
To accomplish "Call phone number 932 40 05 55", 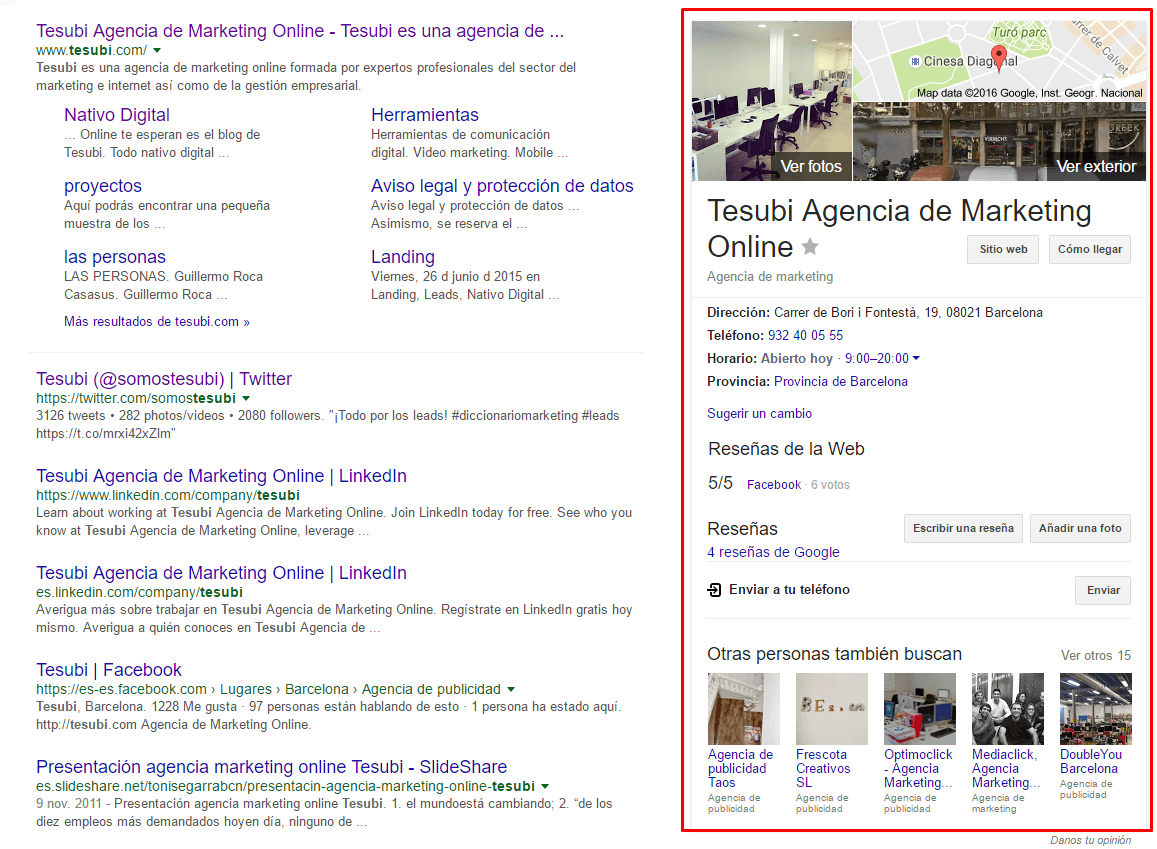I will 805,336.
